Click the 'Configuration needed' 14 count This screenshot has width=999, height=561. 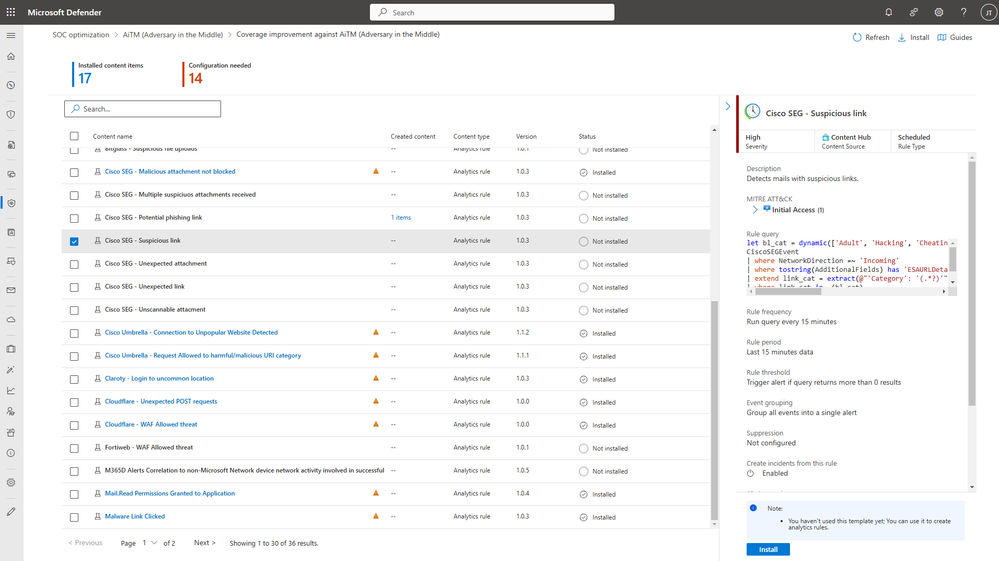click(x=196, y=78)
